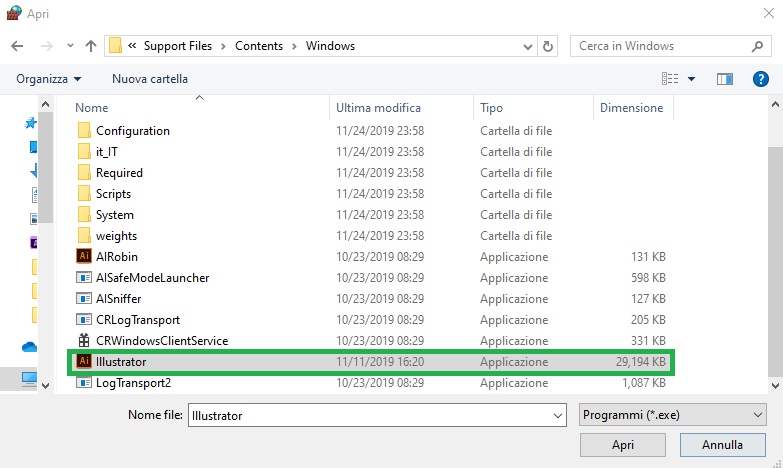Select the Configuration folder name

pos(133,131)
